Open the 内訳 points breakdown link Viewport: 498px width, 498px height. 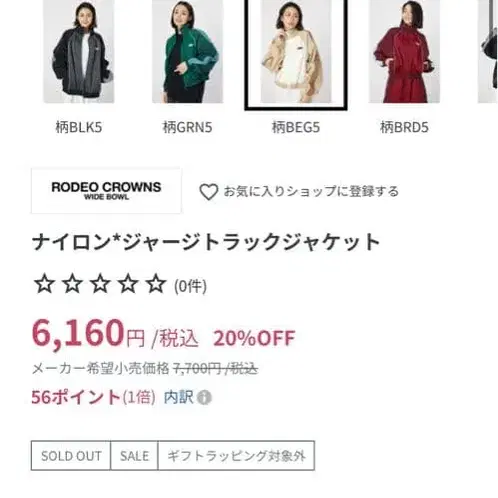[178, 397]
